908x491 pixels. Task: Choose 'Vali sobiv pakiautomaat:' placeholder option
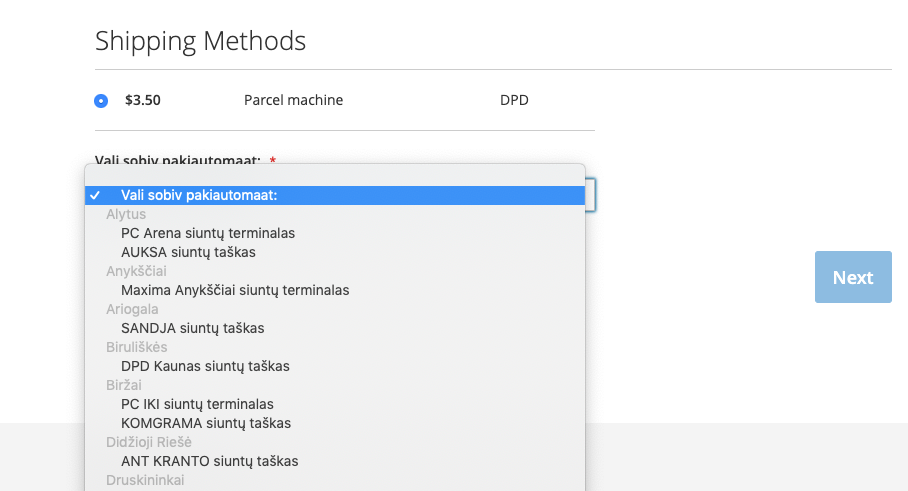[335, 195]
